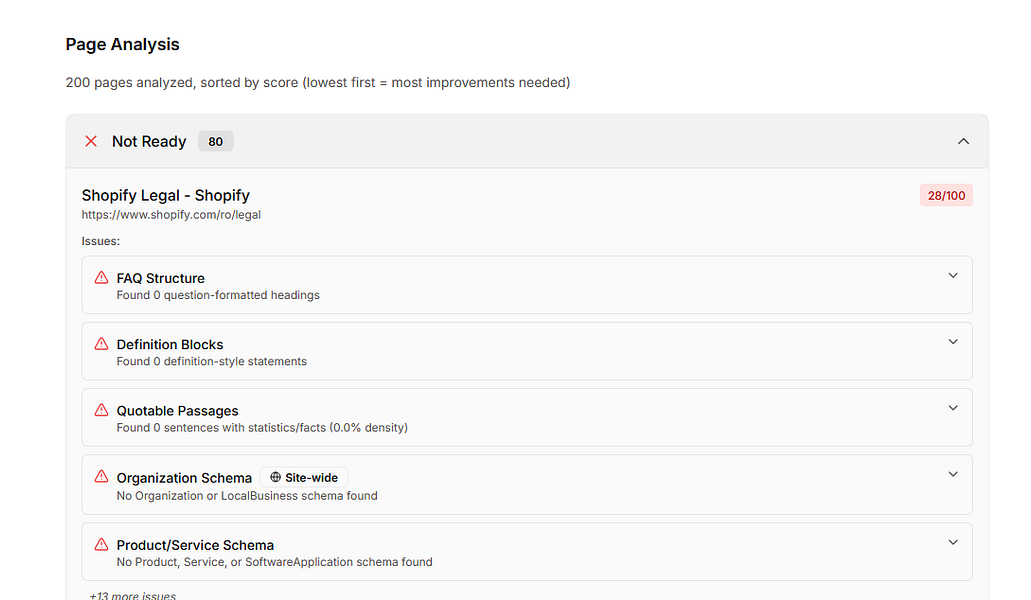Click the Definition Blocks warning triangle icon
The image size is (1031, 600).
[101, 344]
